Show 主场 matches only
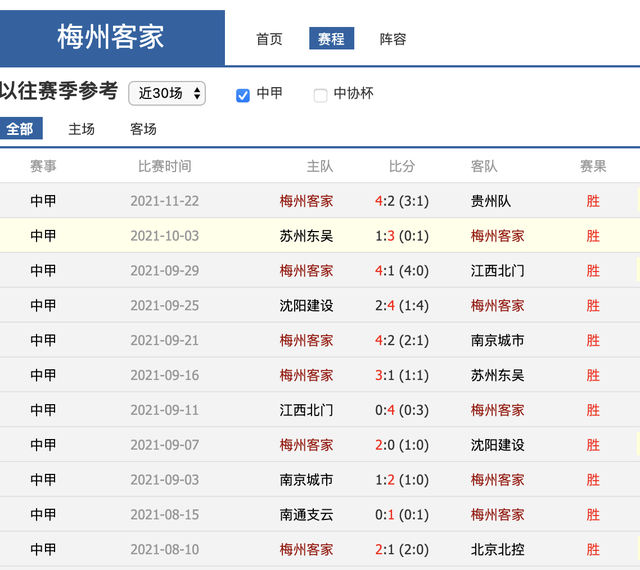 pyautogui.click(x=81, y=129)
